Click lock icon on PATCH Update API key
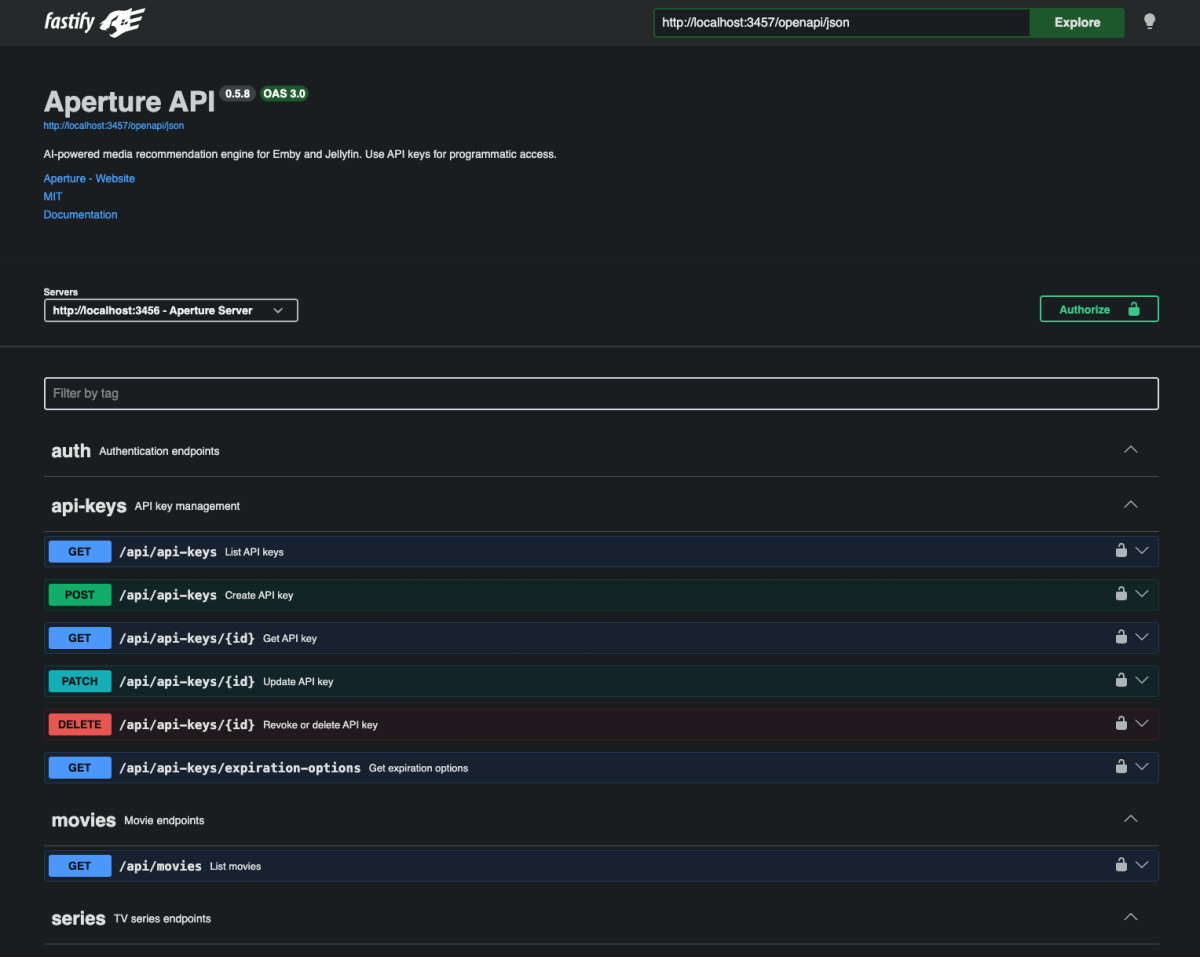Image resolution: width=1200 pixels, height=957 pixels. point(1121,680)
